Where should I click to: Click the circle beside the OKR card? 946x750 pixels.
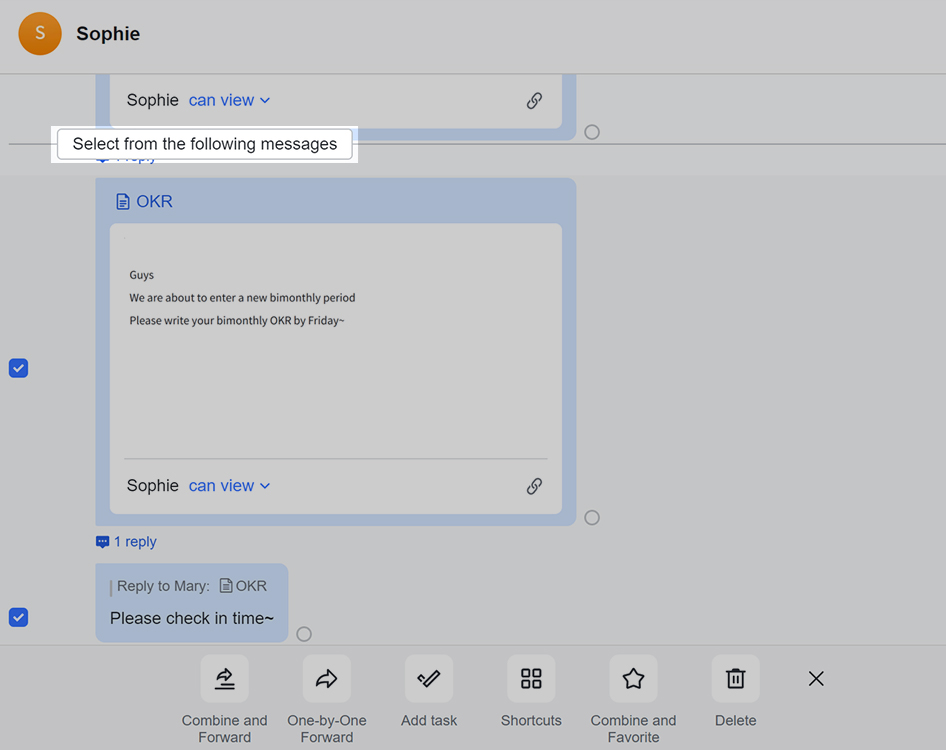[592, 518]
